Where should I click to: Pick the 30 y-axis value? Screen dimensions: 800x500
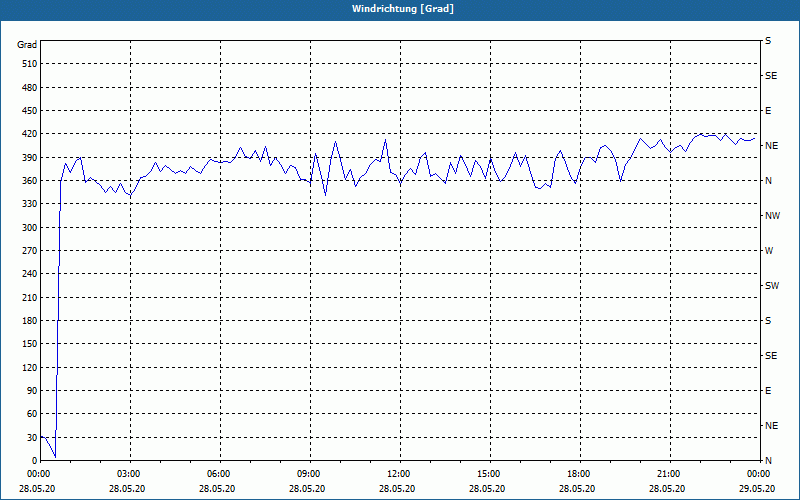(x=32, y=437)
